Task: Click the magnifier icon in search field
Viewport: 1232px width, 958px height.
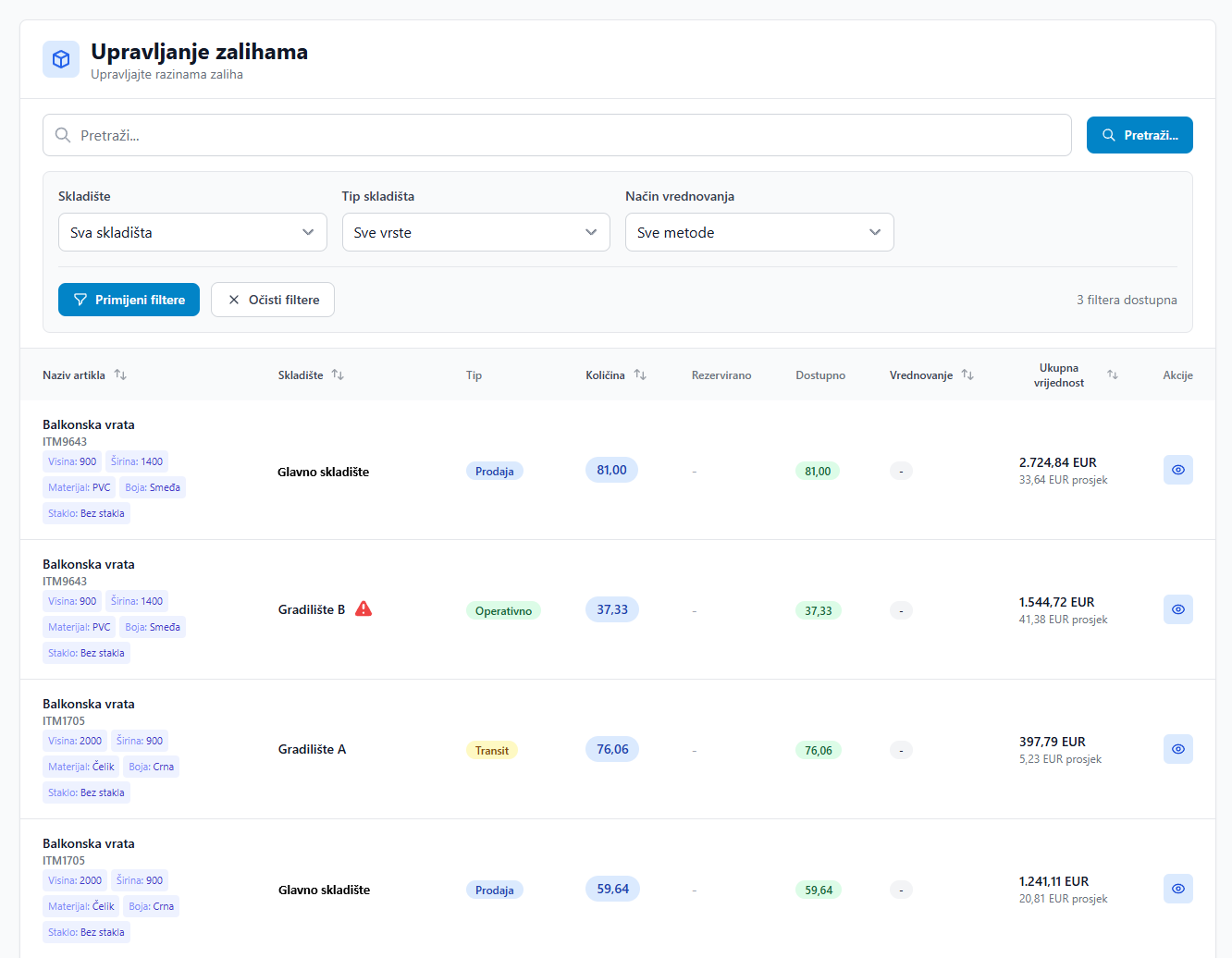Action: pos(63,135)
